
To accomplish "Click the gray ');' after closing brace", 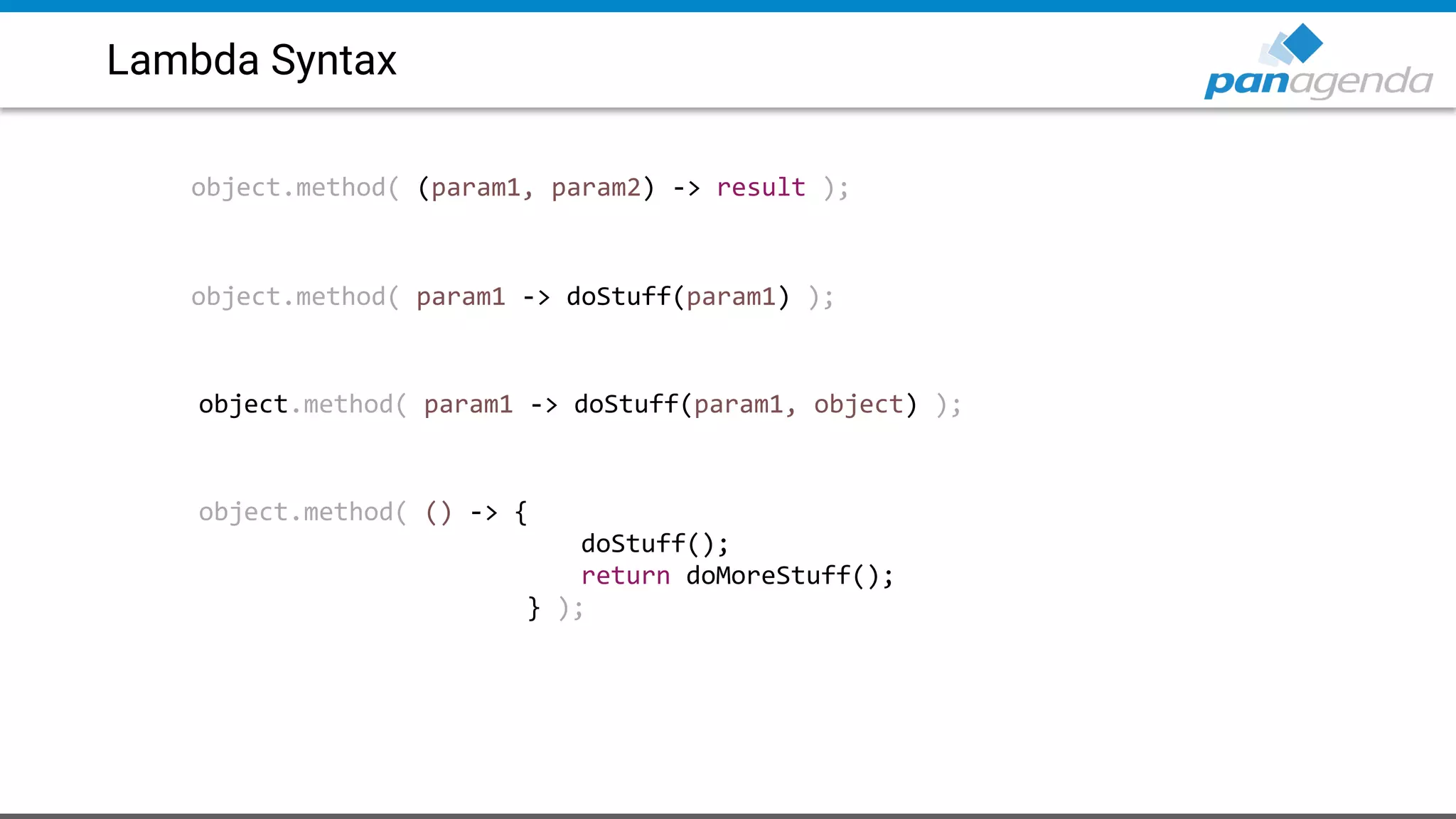I will point(571,609).
